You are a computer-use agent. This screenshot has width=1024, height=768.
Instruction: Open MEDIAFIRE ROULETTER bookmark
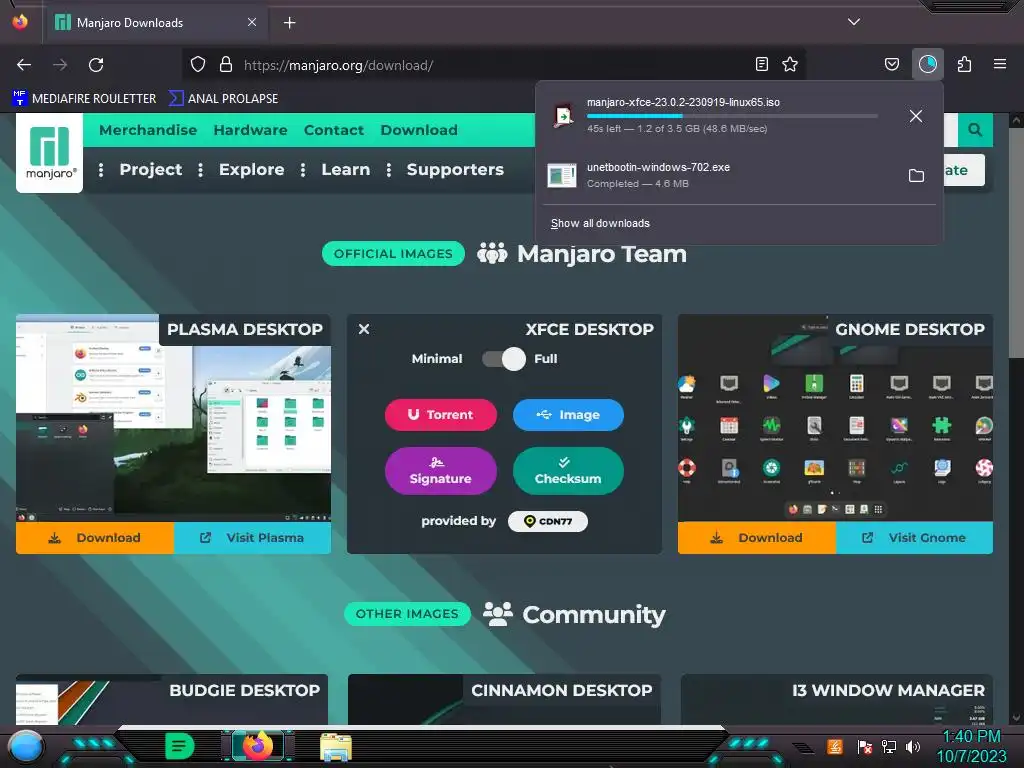[84, 99]
